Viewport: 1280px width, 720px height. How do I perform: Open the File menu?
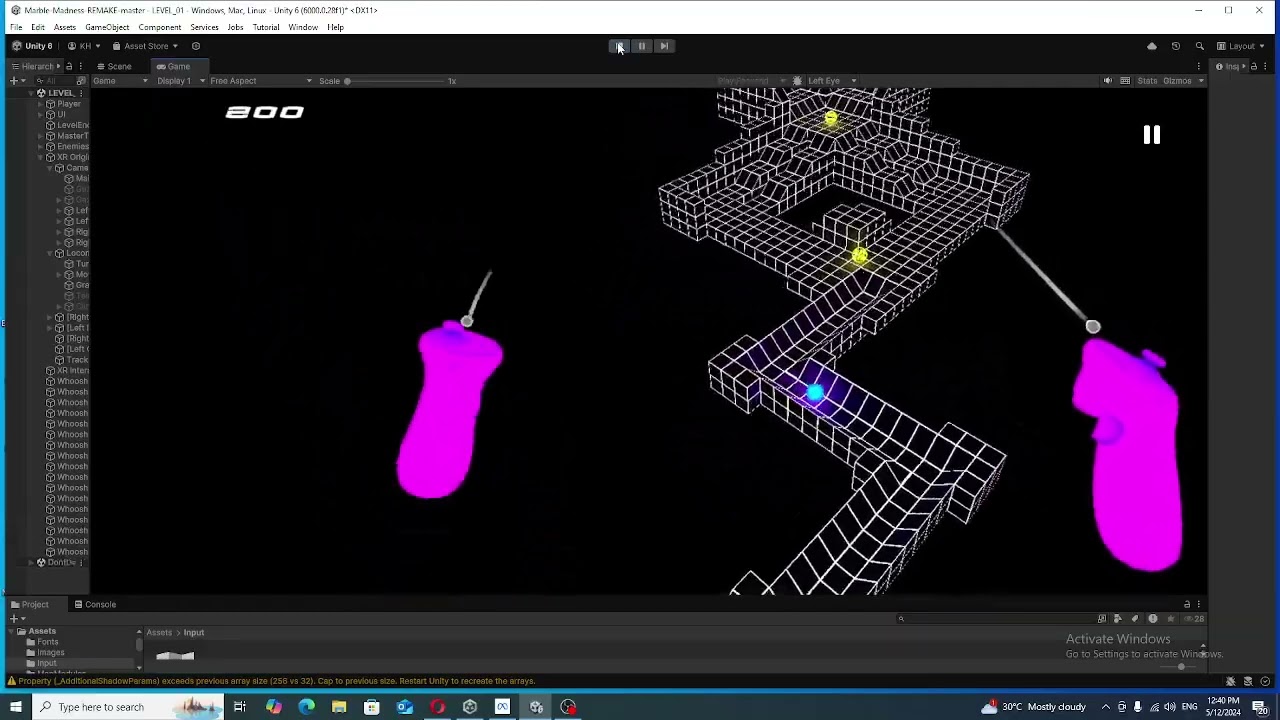pyautogui.click(x=16, y=27)
